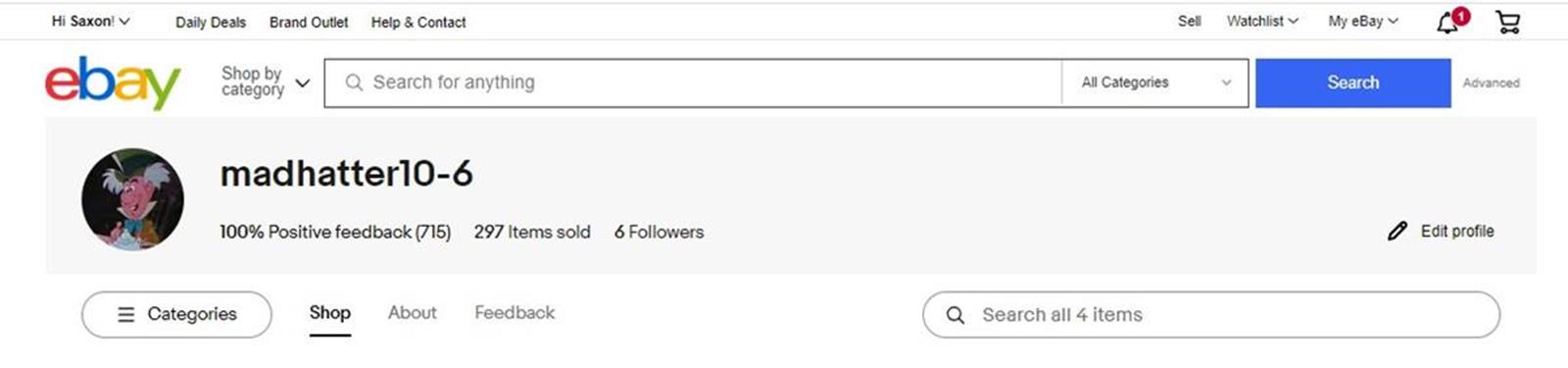Screen dimensions: 1568x368
Task: Open the Shop by category menu
Action: click(266, 81)
